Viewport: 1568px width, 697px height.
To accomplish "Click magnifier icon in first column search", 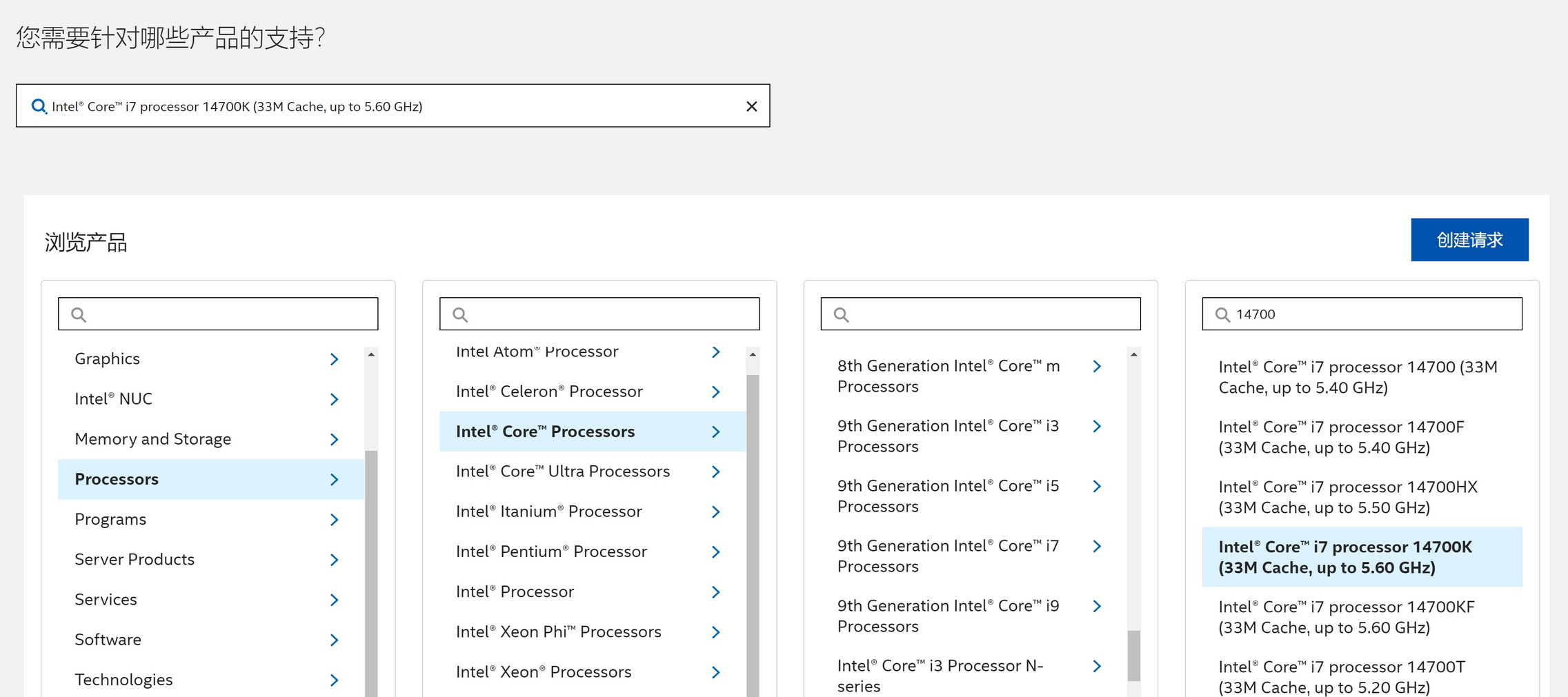I will click(79, 315).
